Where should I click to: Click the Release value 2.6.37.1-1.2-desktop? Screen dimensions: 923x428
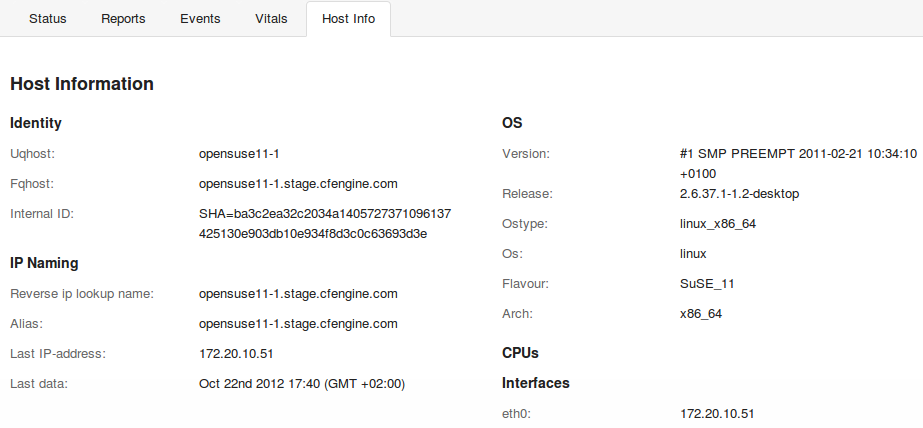coord(739,194)
